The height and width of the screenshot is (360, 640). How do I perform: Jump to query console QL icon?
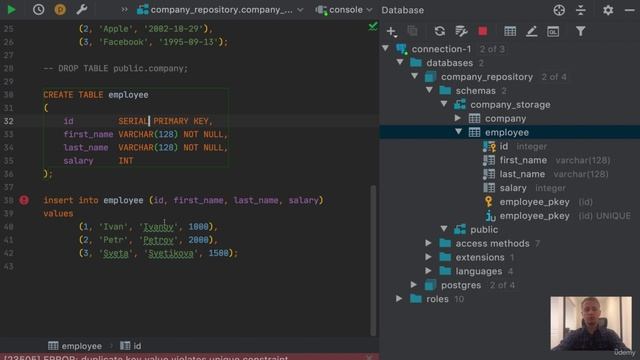point(553,31)
